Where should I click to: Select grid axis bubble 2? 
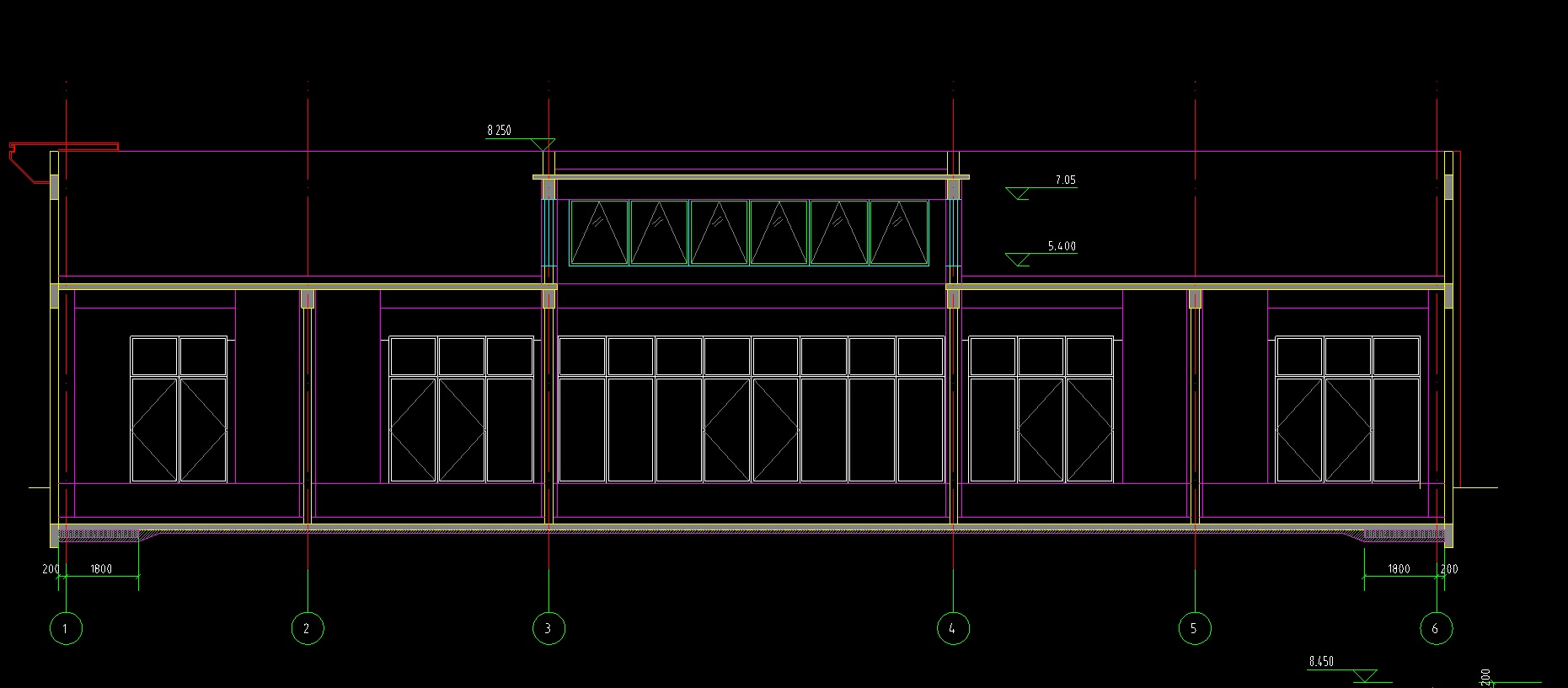coord(308,628)
